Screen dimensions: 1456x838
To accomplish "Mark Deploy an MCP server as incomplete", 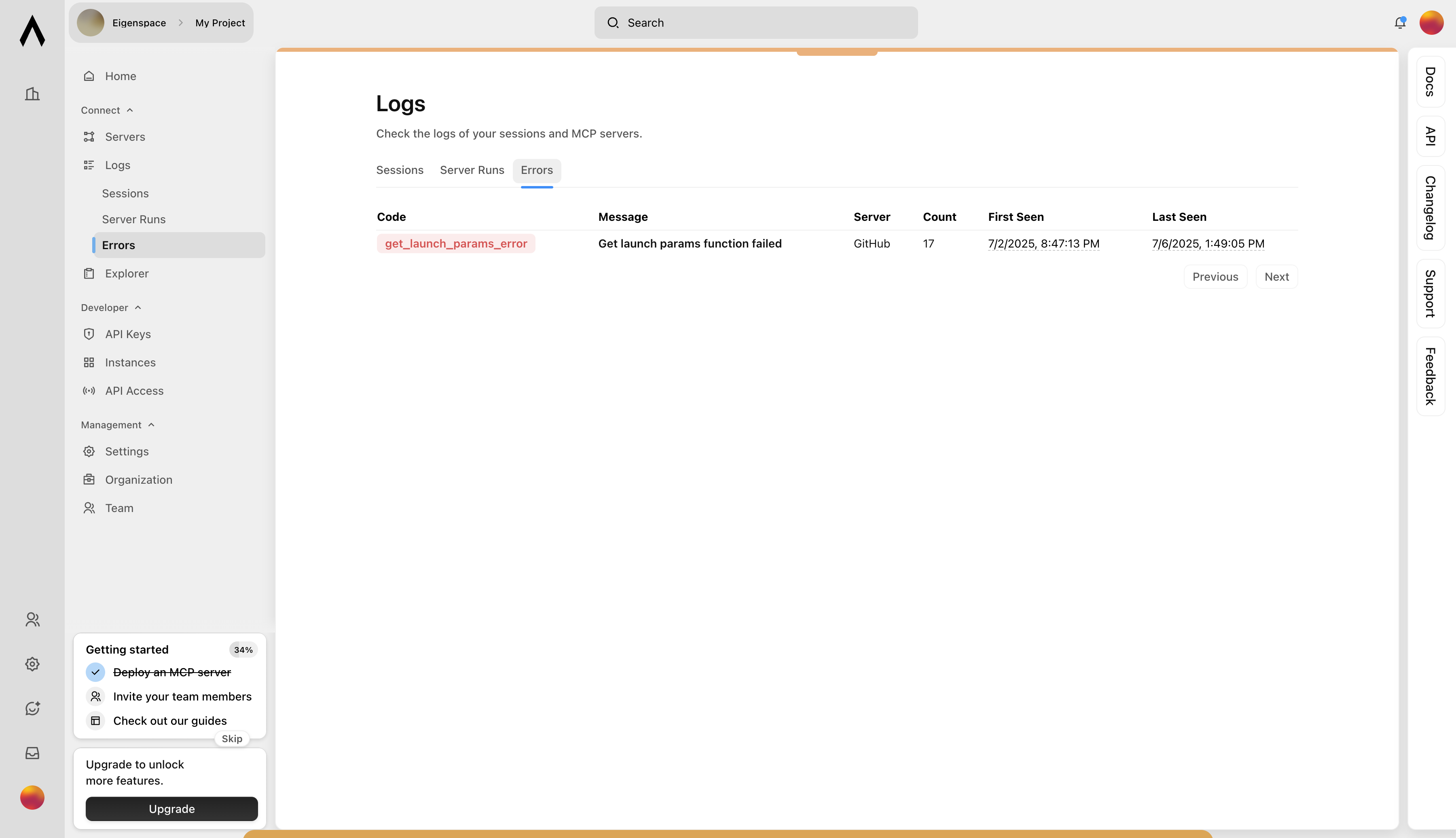I will coord(95,672).
